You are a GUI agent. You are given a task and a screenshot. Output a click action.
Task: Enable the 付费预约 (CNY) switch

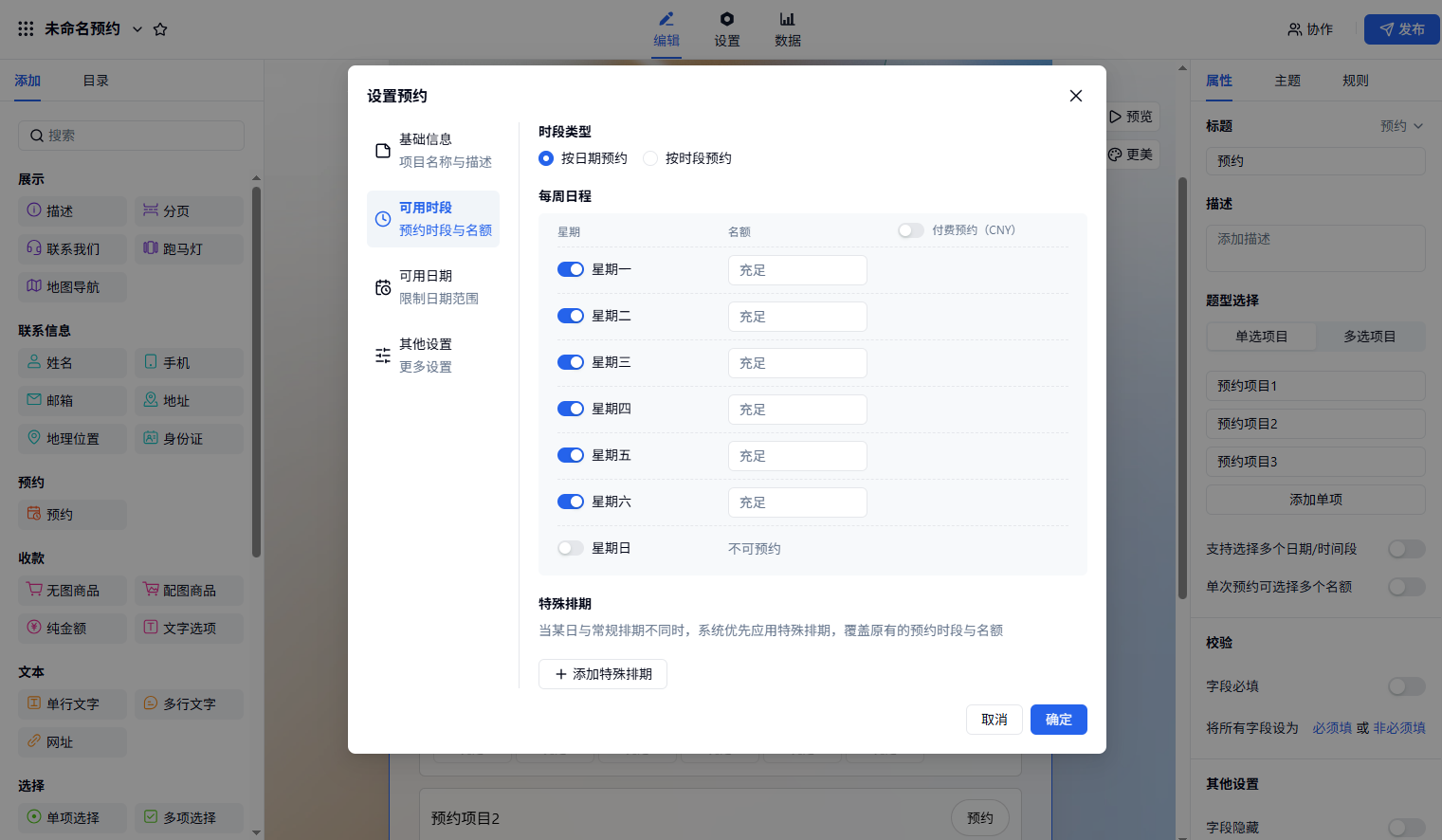click(910, 230)
